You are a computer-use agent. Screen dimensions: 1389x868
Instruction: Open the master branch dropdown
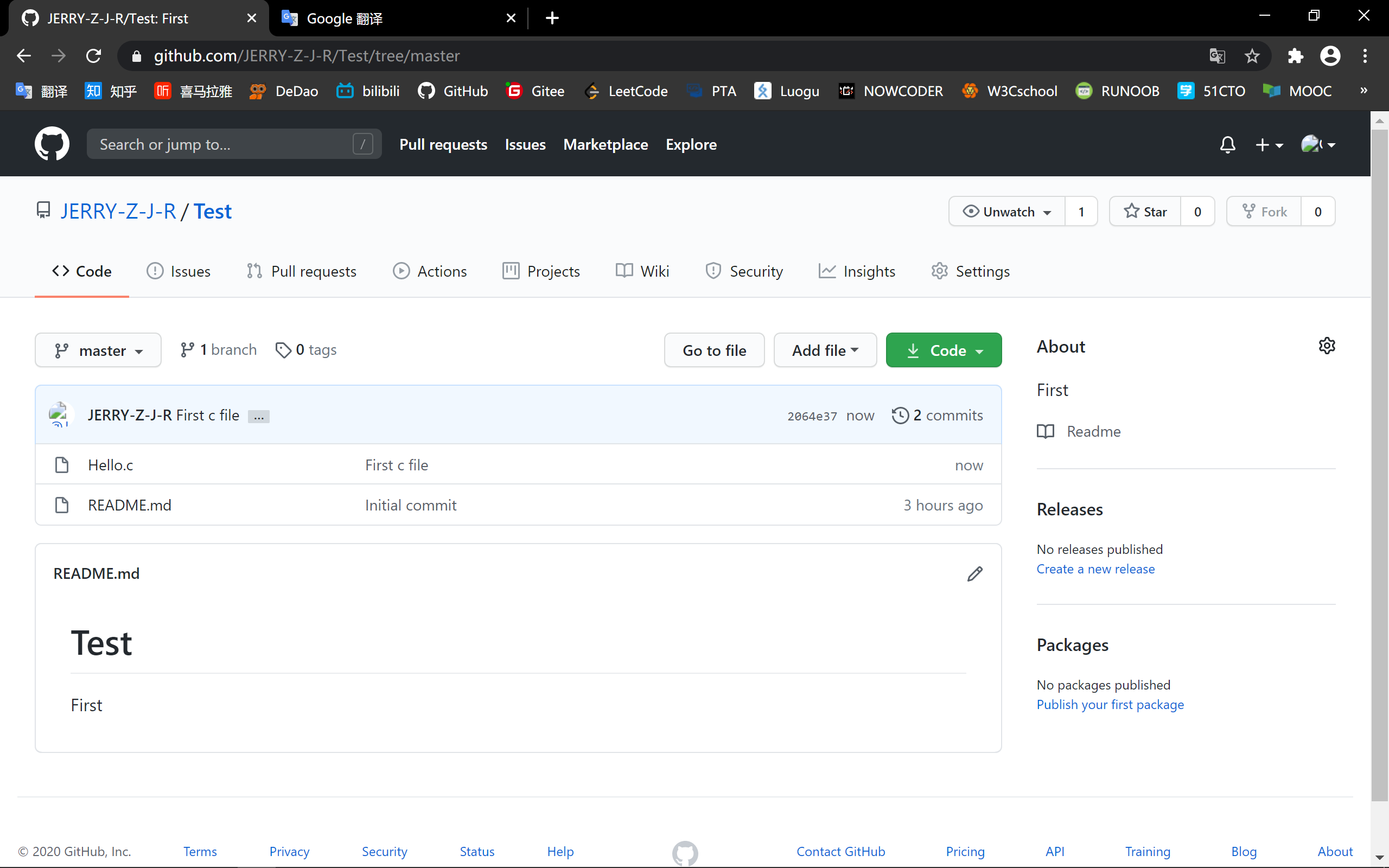pyautogui.click(x=98, y=350)
